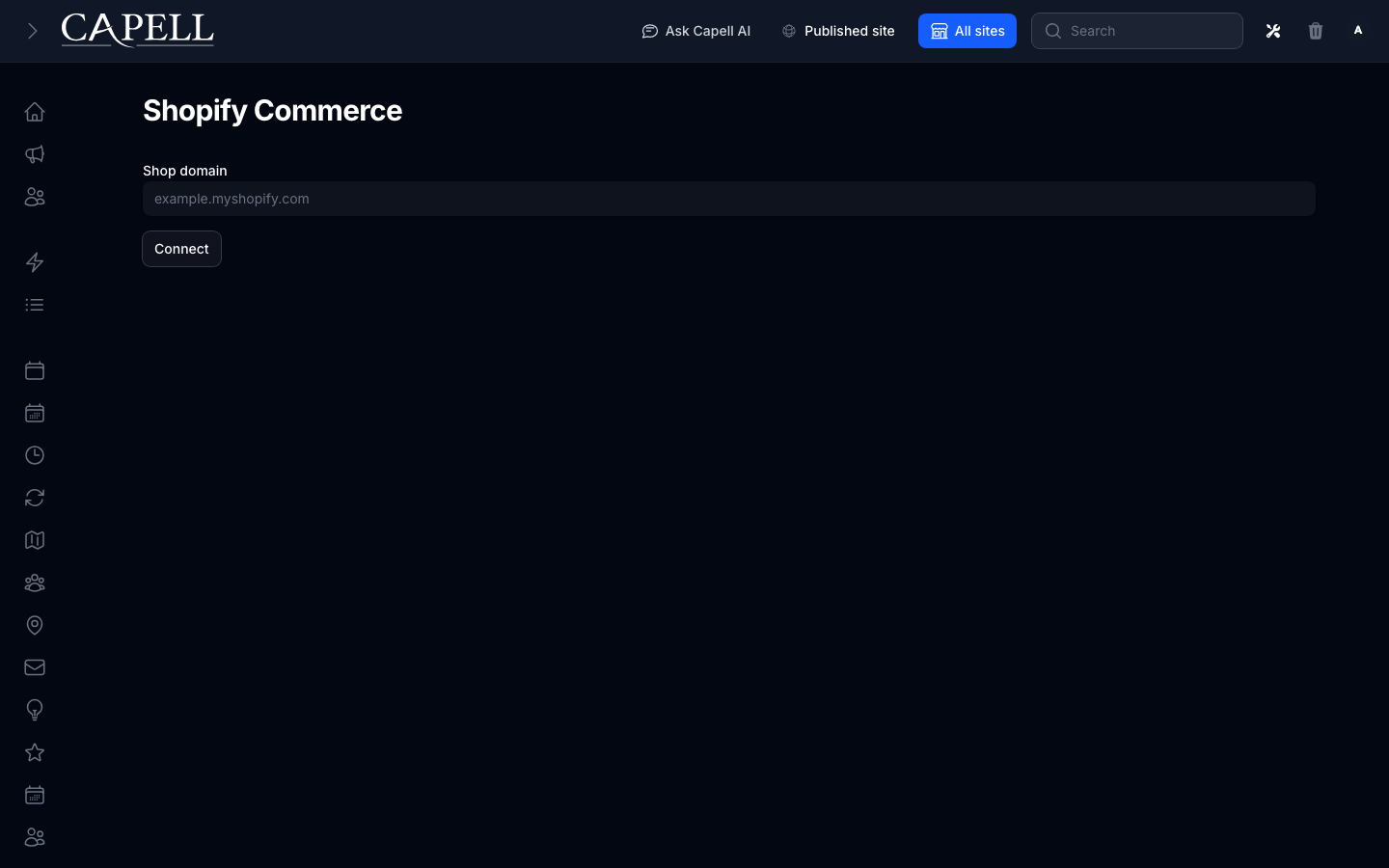The width and height of the screenshot is (1389, 868).
Task: Open the lightning bolt icon in sidebar
Action: coord(35,262)
